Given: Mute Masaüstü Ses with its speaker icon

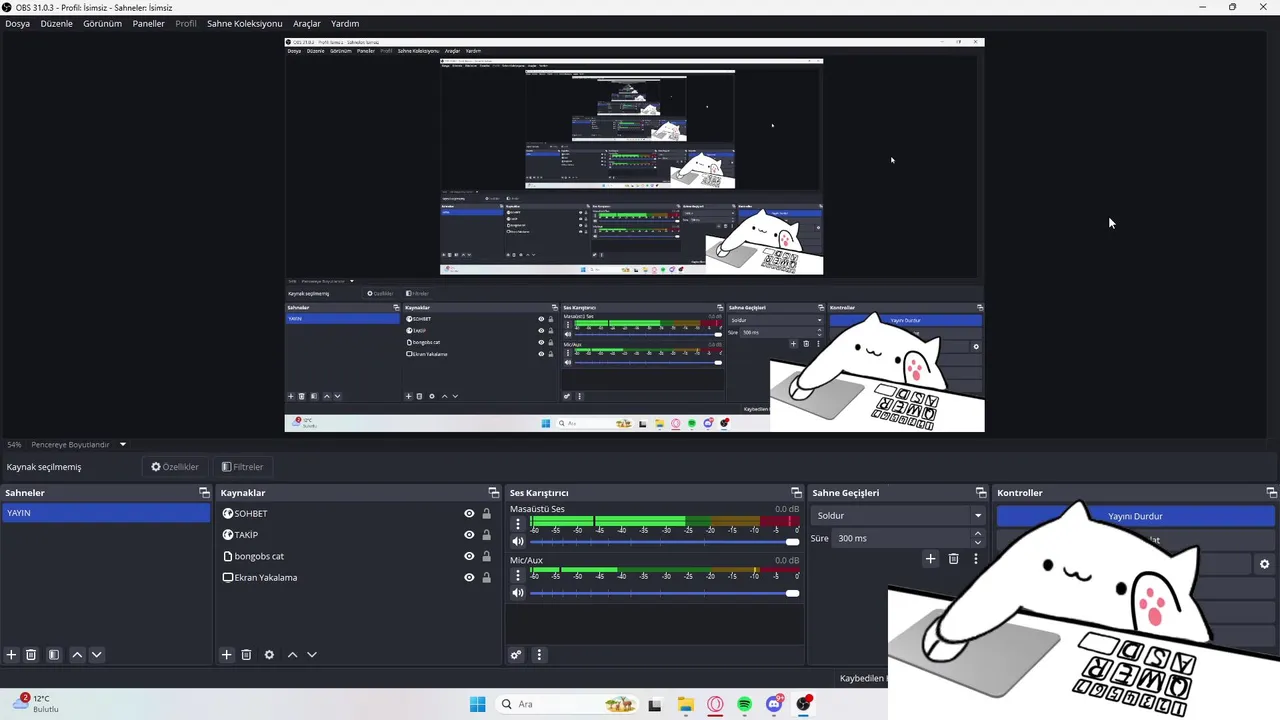Looking at the screenshot, I should click(x=517, y=542).
